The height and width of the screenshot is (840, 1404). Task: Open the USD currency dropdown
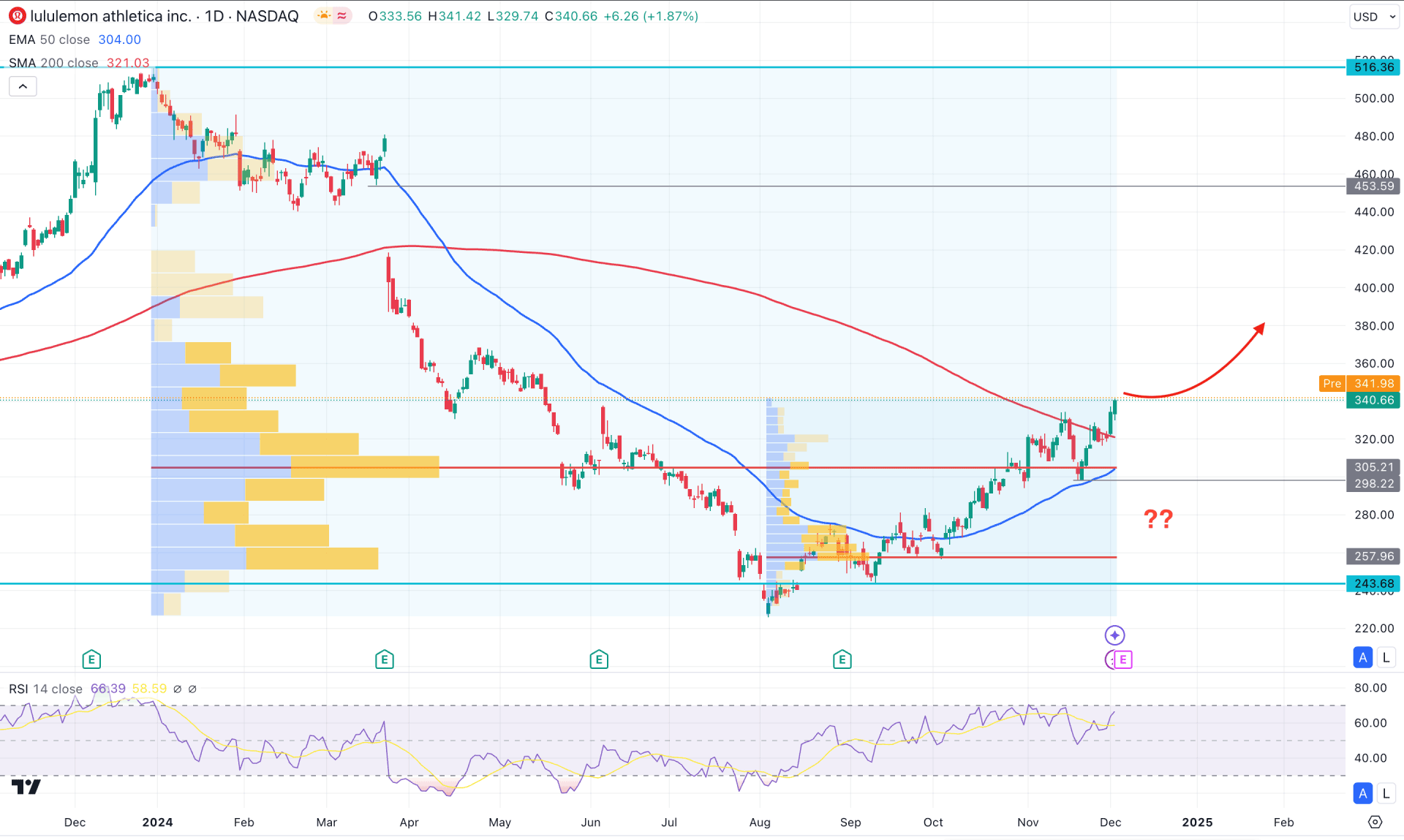[x=1375, y=17]
